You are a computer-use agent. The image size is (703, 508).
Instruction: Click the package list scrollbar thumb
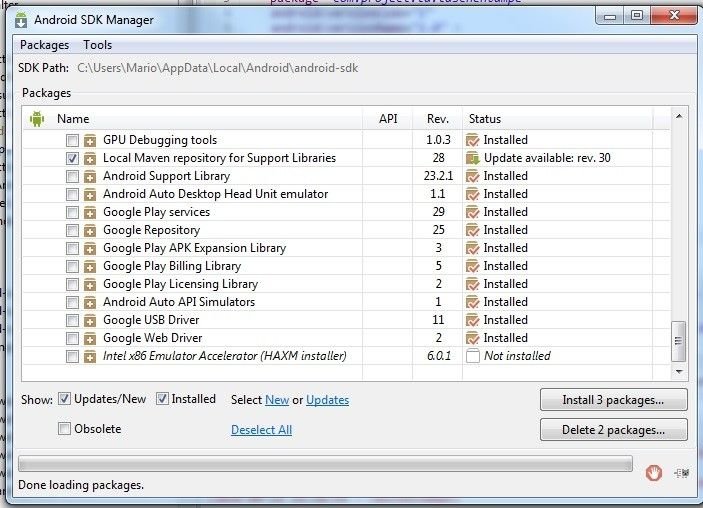pos(678,341)
